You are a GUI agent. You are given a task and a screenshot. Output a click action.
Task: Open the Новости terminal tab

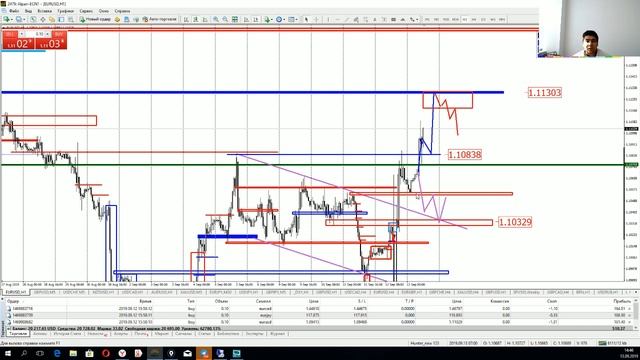tap(96, 334)
